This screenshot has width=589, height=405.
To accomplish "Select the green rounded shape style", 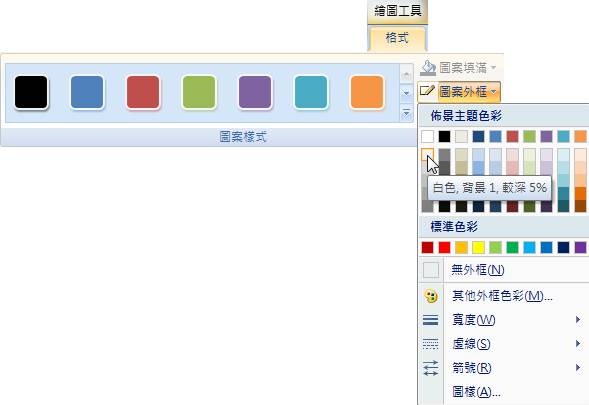I will tap(199, 92).
